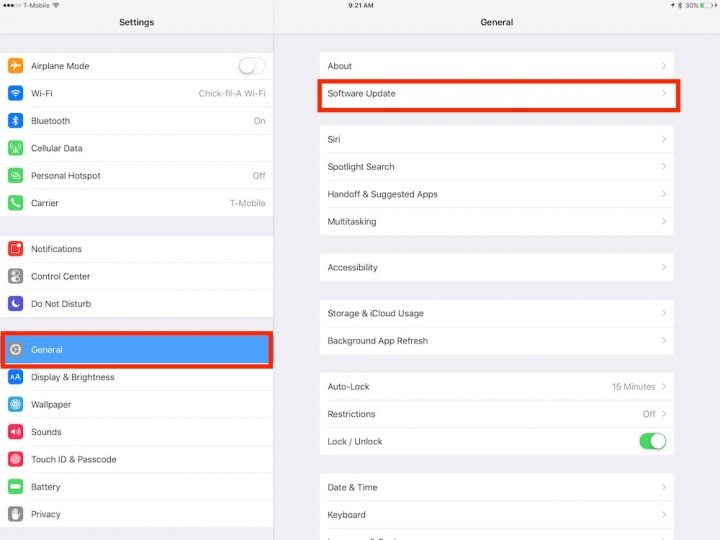Tap the Do Not Disturb moon icon
Viewport: 720px width, 540px height.
(15, 304)
